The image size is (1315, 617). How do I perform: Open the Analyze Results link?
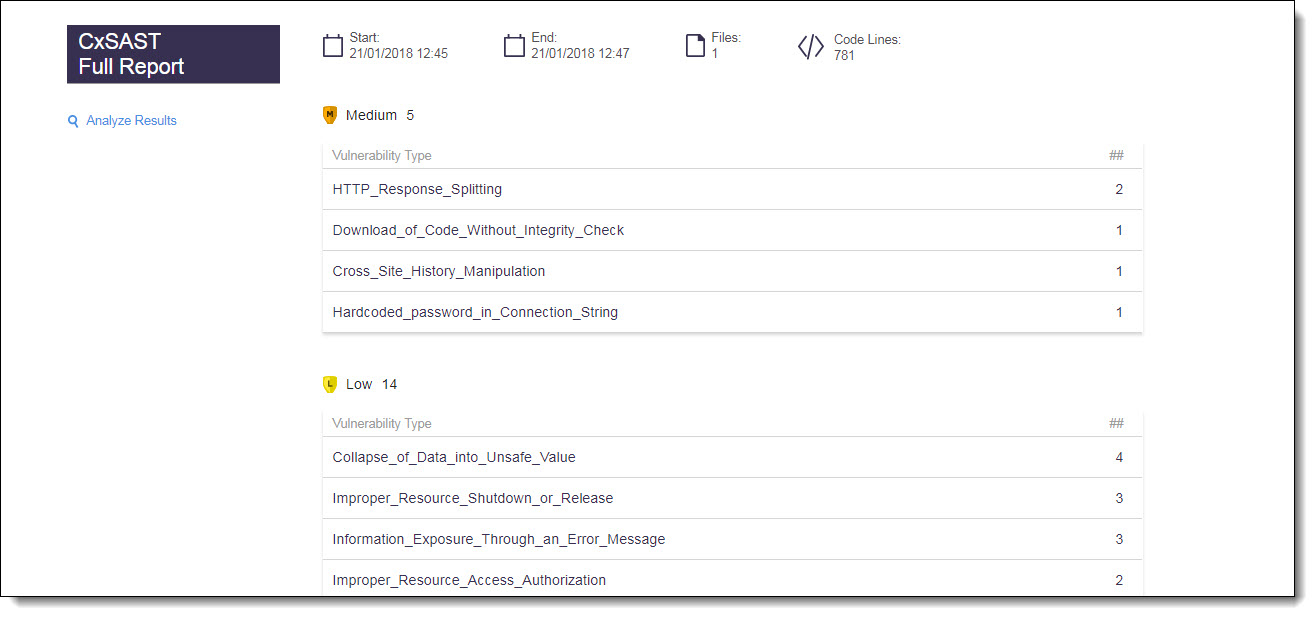pyautogui.click(x=131, y=121)
